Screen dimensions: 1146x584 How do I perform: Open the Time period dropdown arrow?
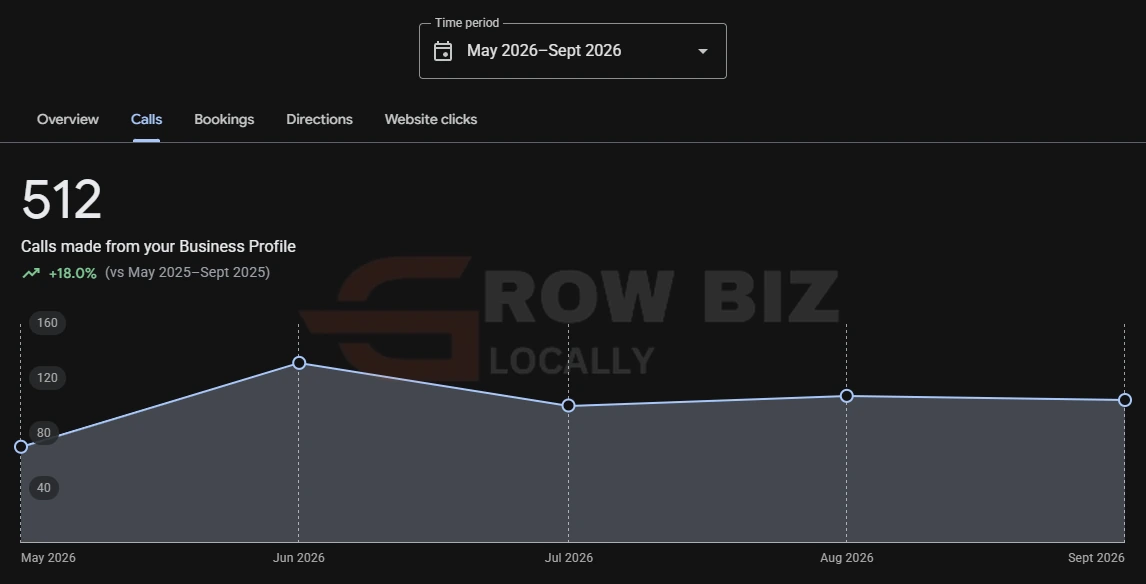702,51
